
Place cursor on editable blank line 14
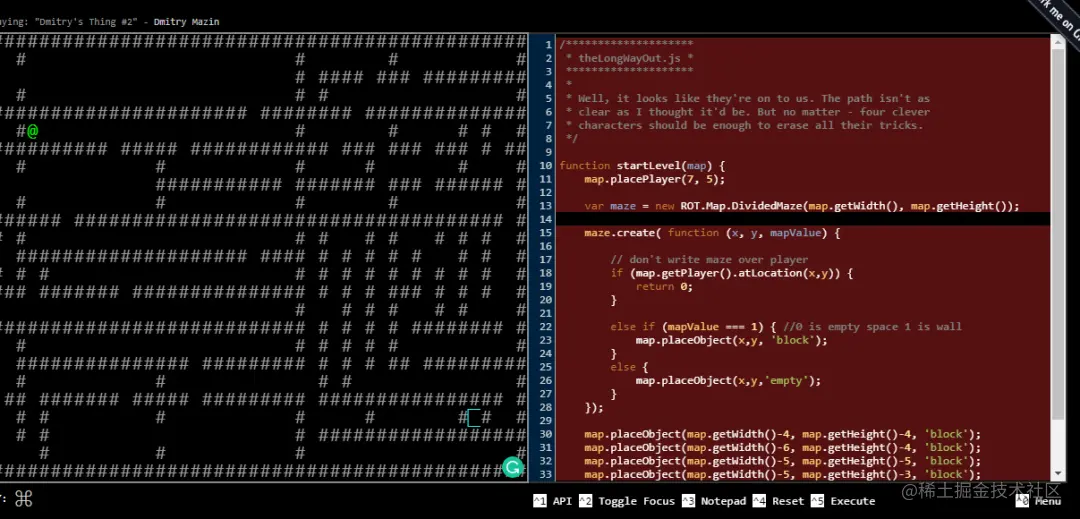point(803,219)
